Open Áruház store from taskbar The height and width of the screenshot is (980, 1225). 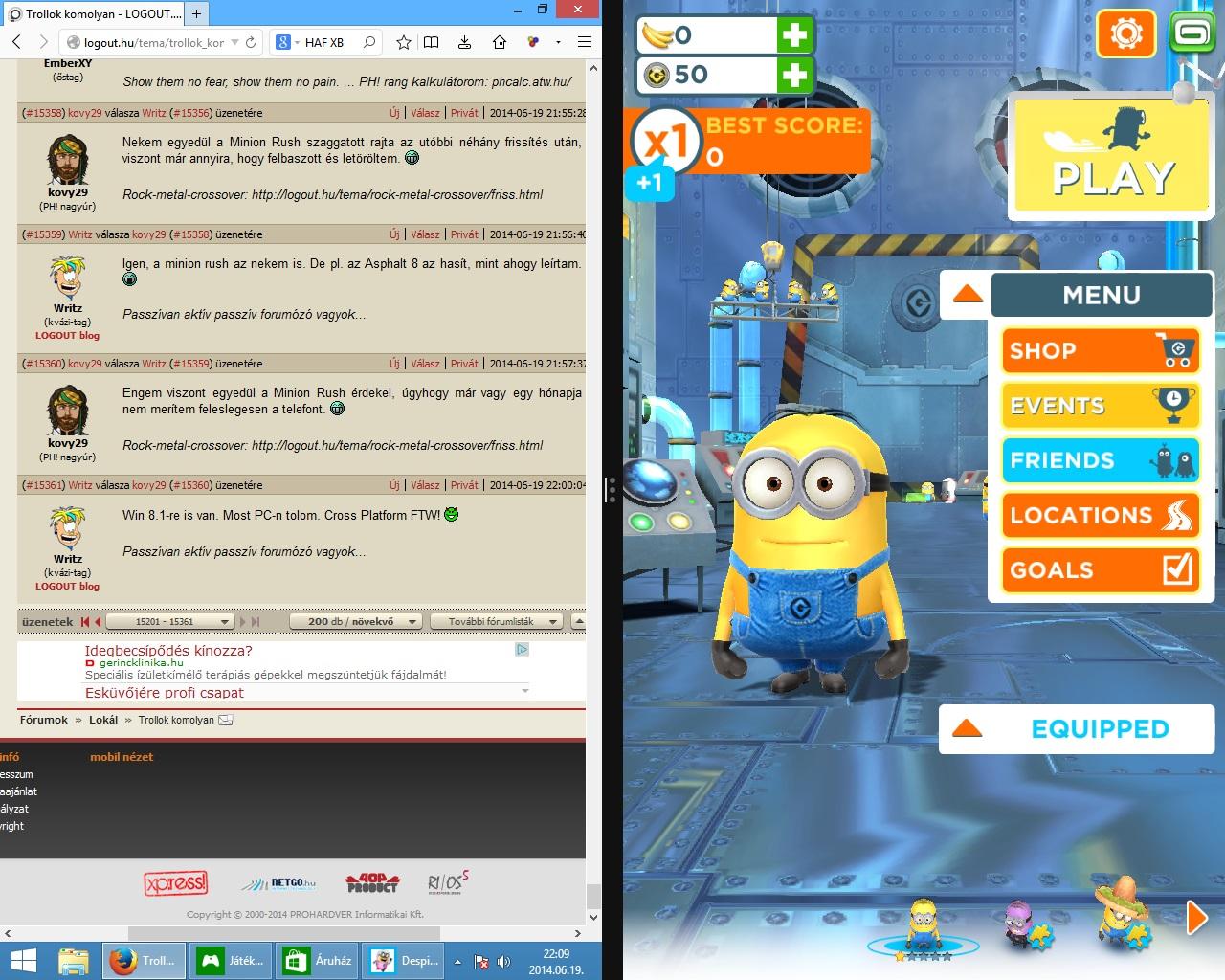pos(319,961)
